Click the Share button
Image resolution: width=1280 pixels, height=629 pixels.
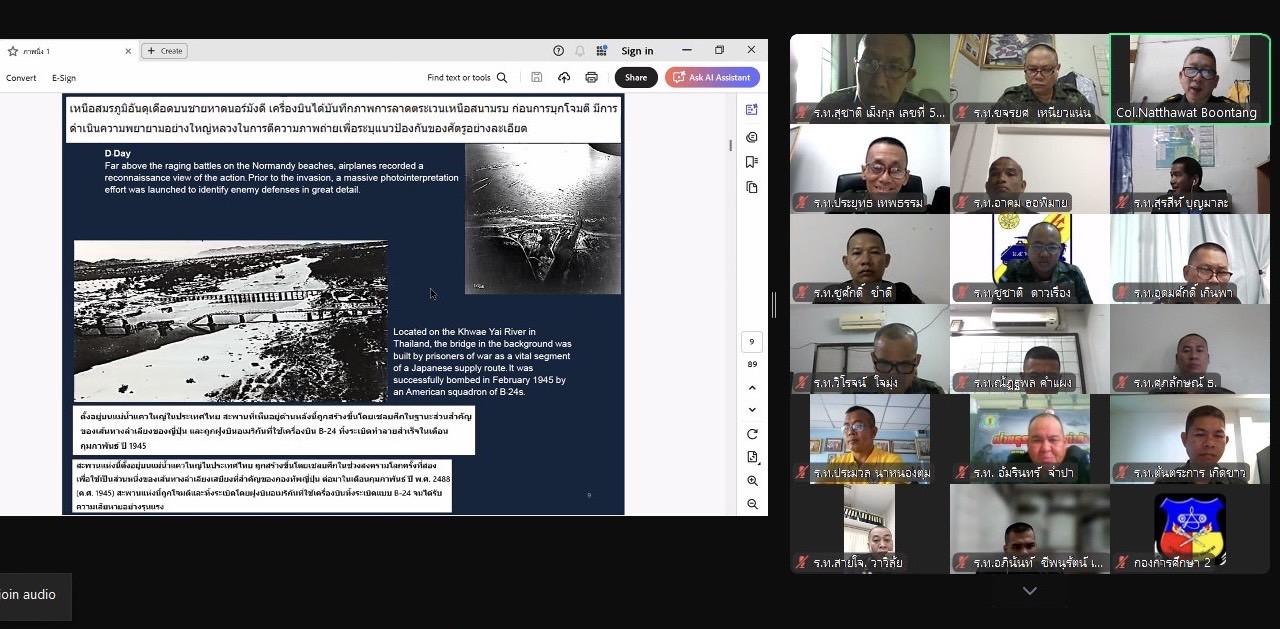pyautogui.click(x=636, y=77)
